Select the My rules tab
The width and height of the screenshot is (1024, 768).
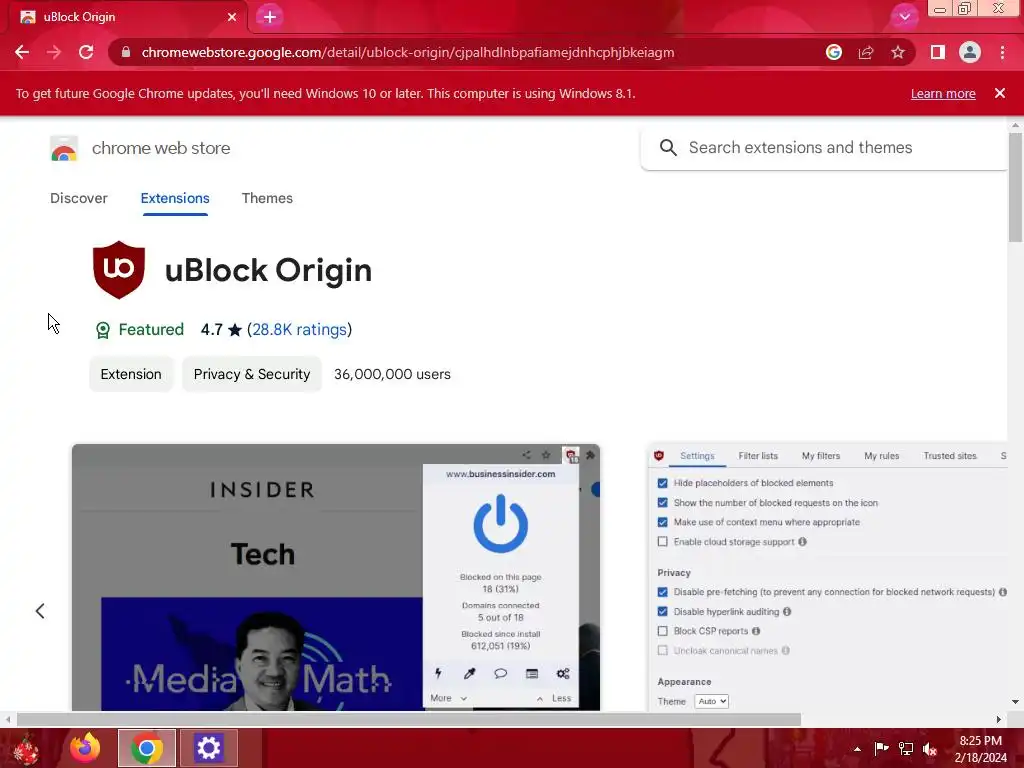point(881,456)
